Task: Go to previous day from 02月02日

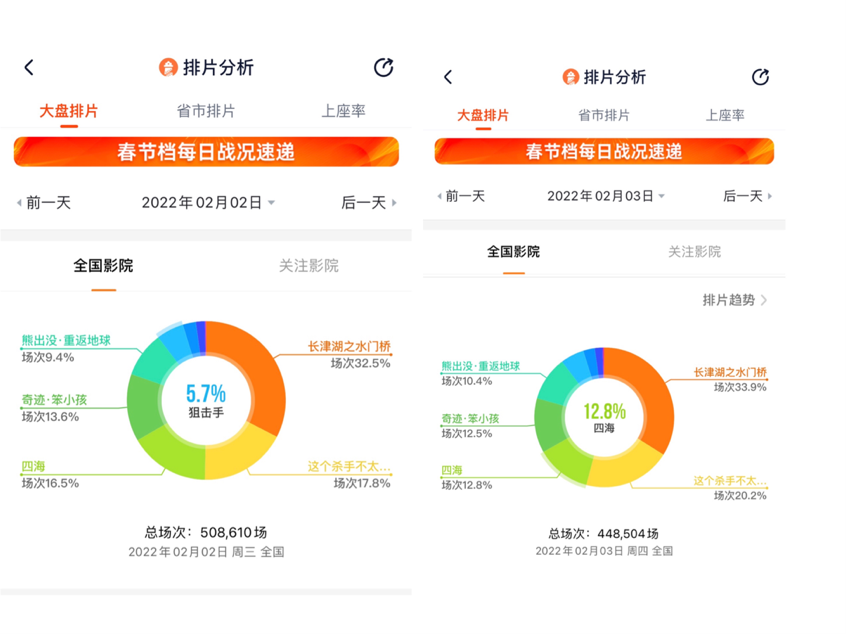Action: pyautogui.click(x=44, y=203)
